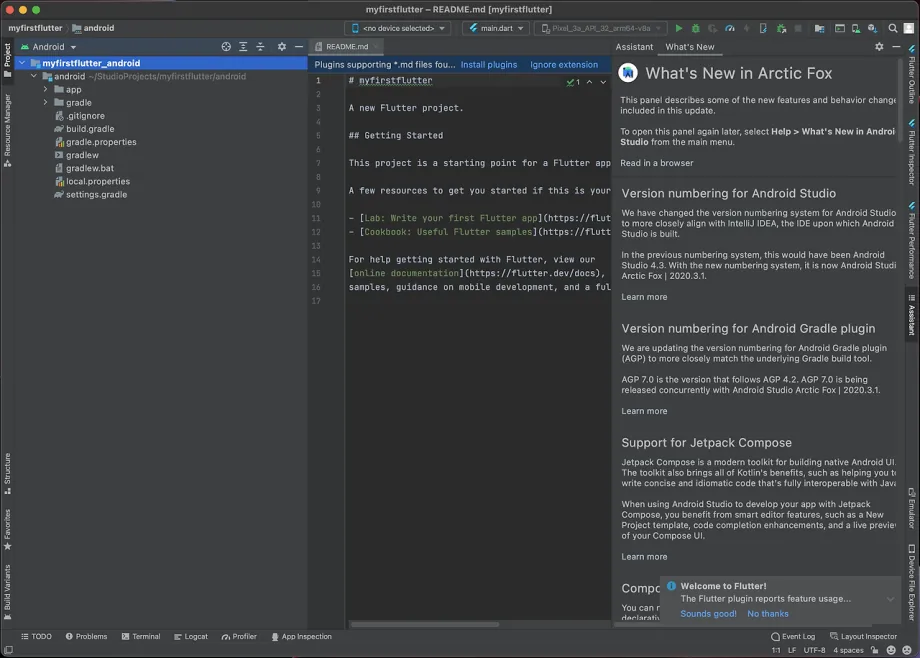Image resolution: width=920 pixels, height=658 pixels.
Task: Start debugging with the bug icon
Action: (696, 28)
